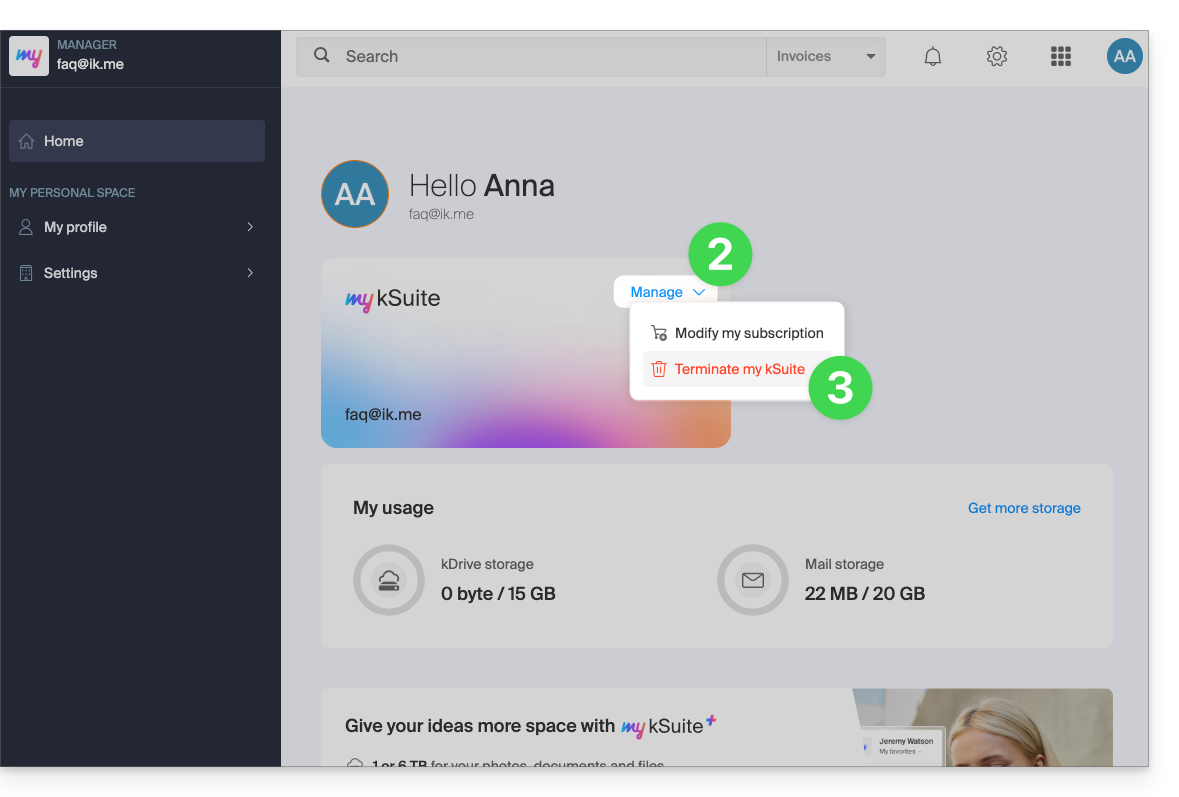This screenshot has height=797, width=1179.
Task: Click the large AA profile picture
Action: click(355, 194)
